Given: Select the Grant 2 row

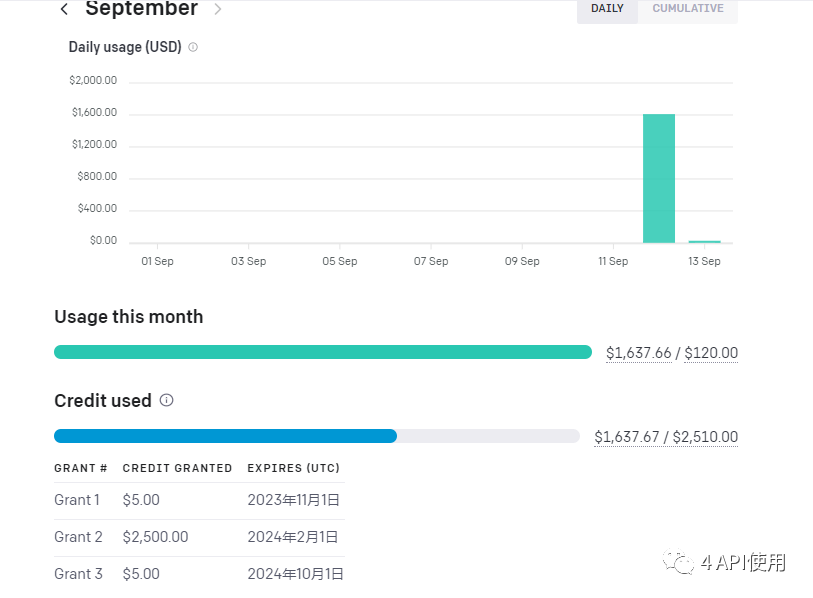Looking at the screenshot, I should pos(198,537).
